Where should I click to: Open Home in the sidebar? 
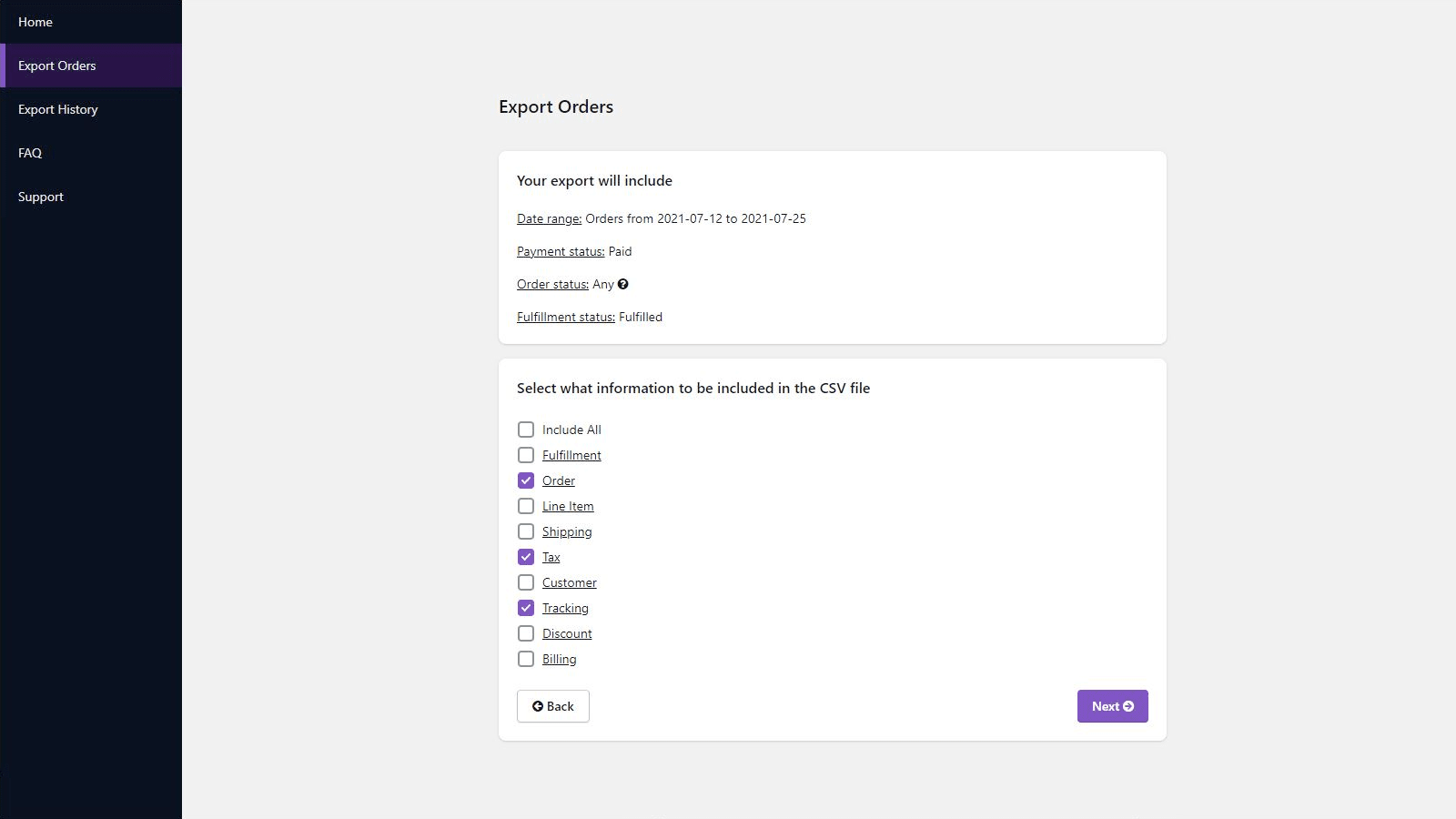pos(35,22)
